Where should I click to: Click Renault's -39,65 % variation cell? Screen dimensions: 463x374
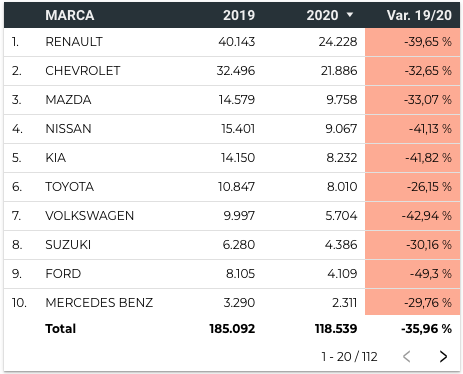coord(413,42)
